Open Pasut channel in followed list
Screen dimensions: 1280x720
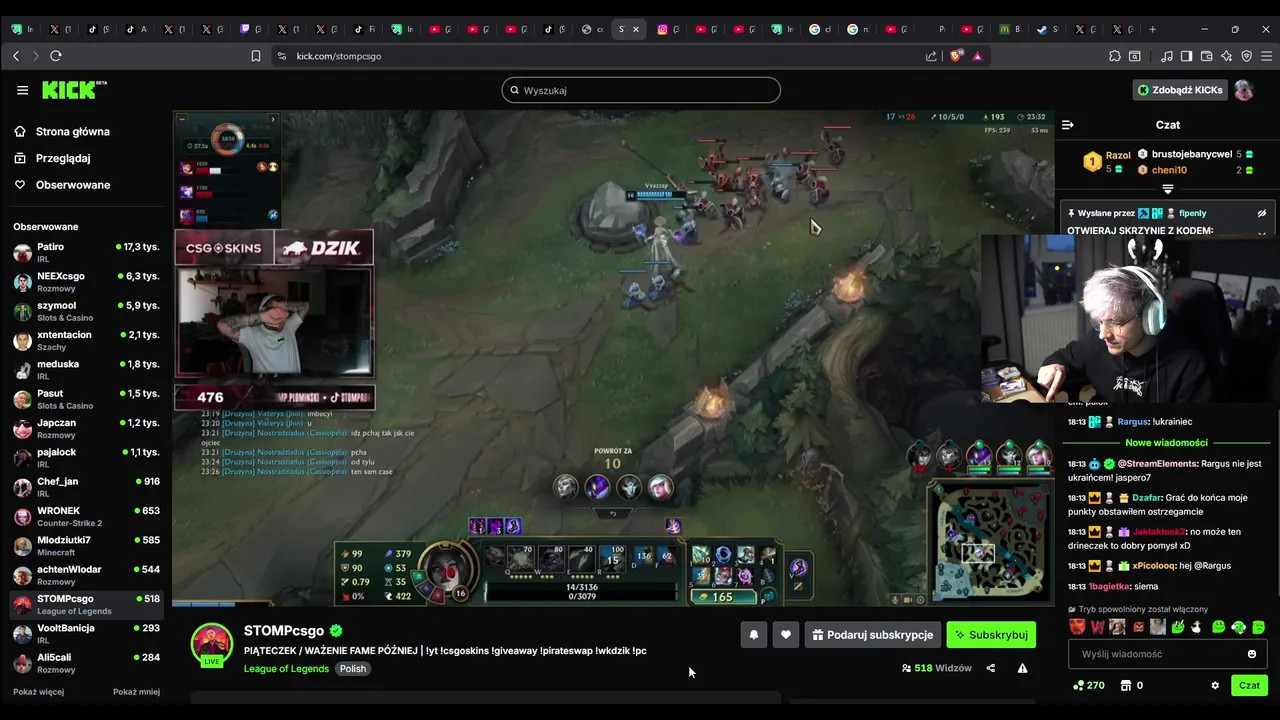pyautogui.click(x=86, y=399)
